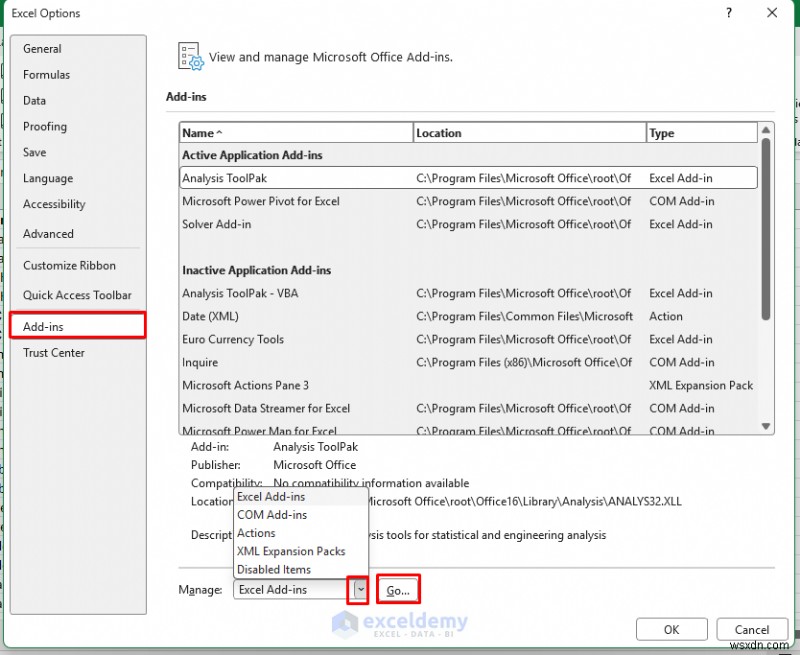This screenshot has width=800, height=655.
Task: Select Microsoft Data Streamer for Excel row
Action: [468, 408]
